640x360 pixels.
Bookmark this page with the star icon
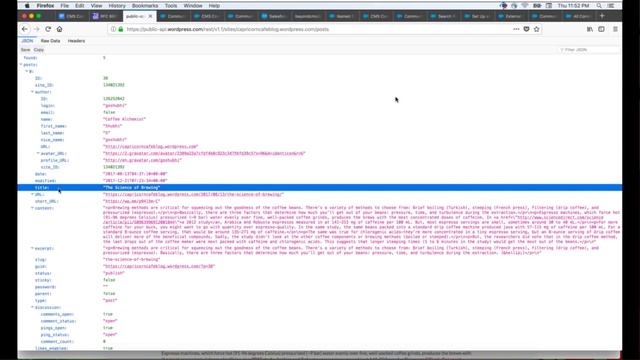537,29
